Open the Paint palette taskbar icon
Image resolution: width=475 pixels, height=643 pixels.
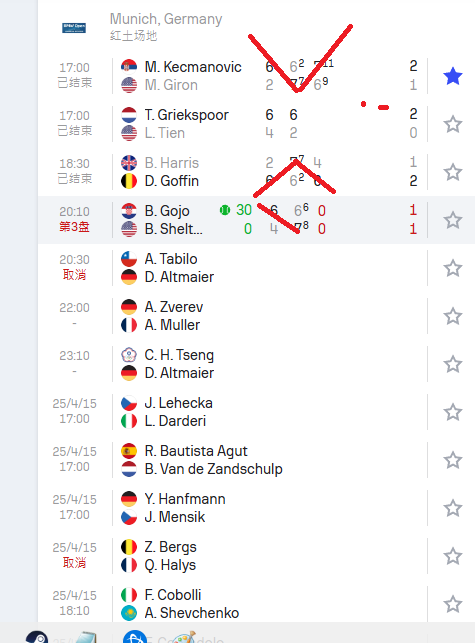click(183, 637)
